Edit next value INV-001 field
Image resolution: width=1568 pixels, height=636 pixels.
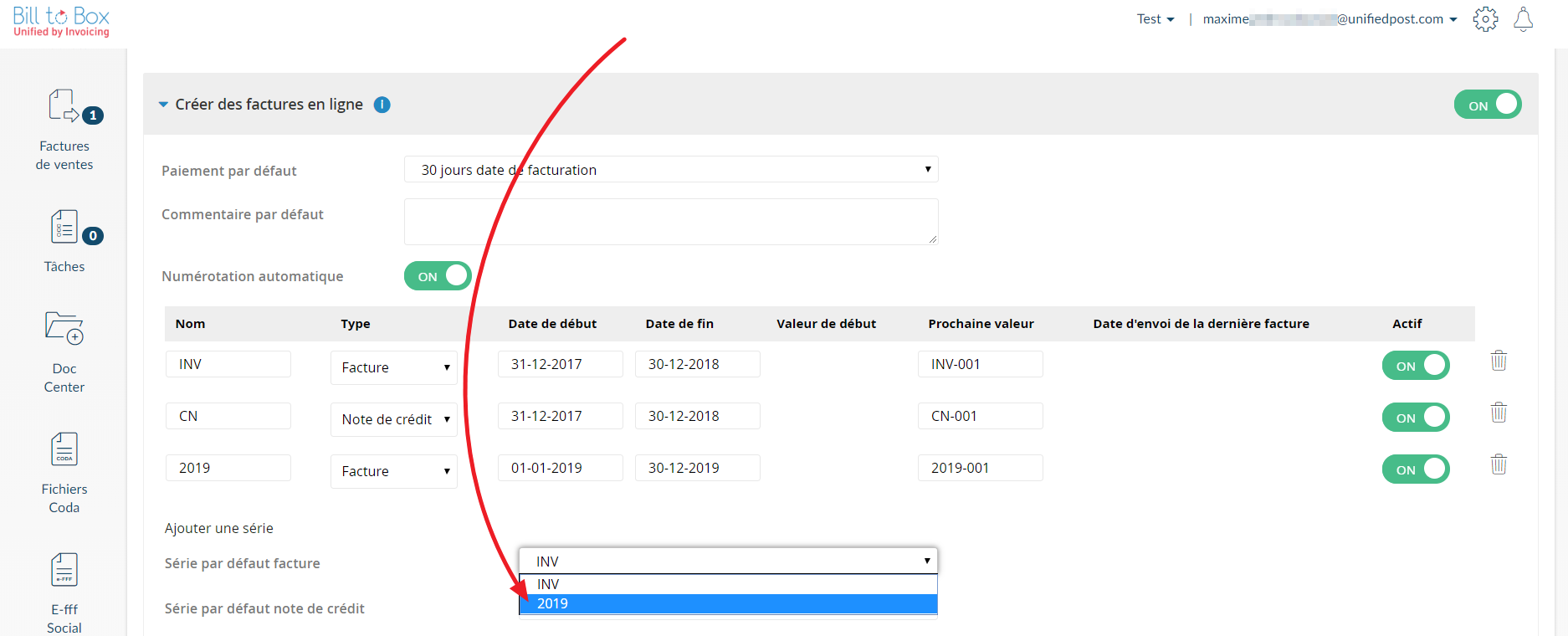click(981, 364)
